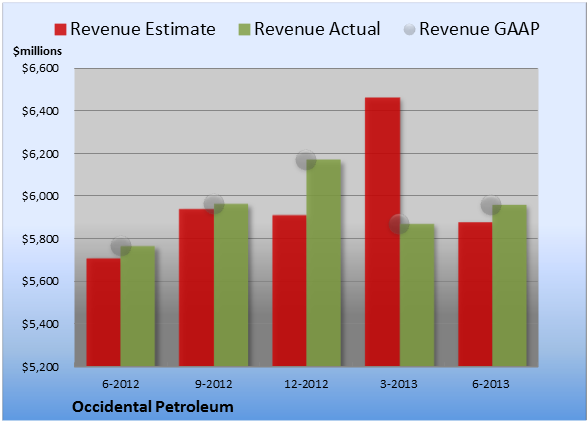
Task: Select the Revenue GAAP legend label
Action: (479, 29)
